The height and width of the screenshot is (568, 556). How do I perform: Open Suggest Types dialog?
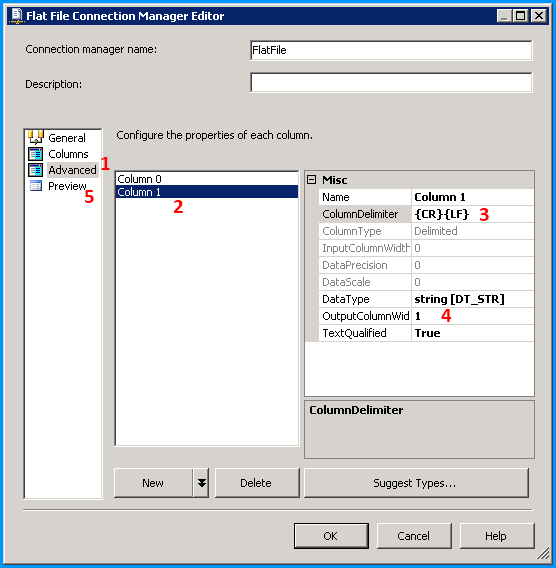click(x=416, y=483)
